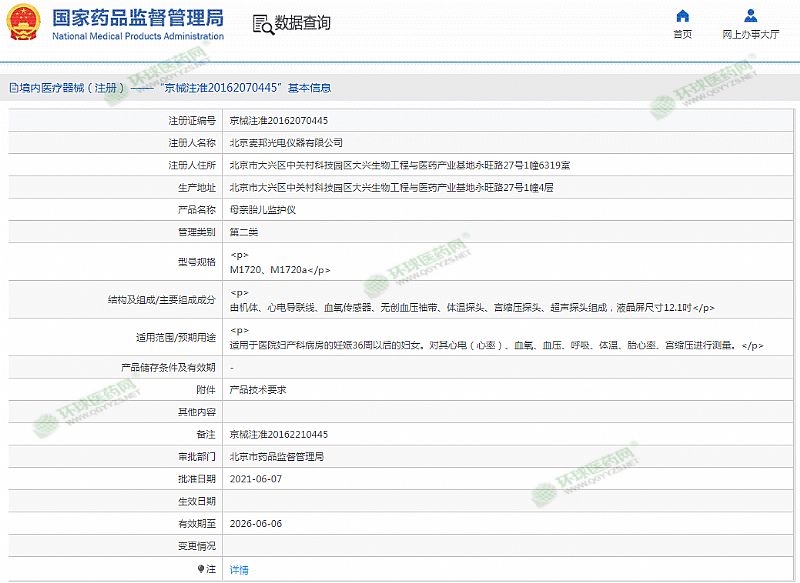Image resolution: width=800 pixels, height=583 pixels.
Task: Click the 境内医疗器械（注册） breadcrumb text
Action: (x=69, y=88)
